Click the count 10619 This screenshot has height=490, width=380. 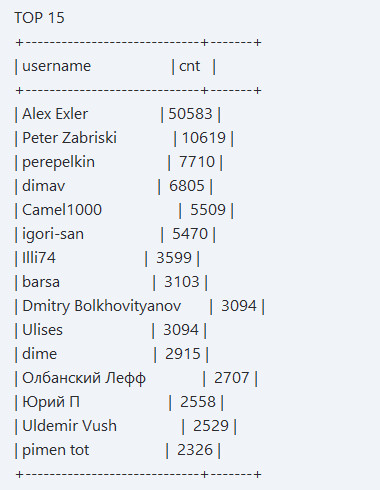[204, 138]
